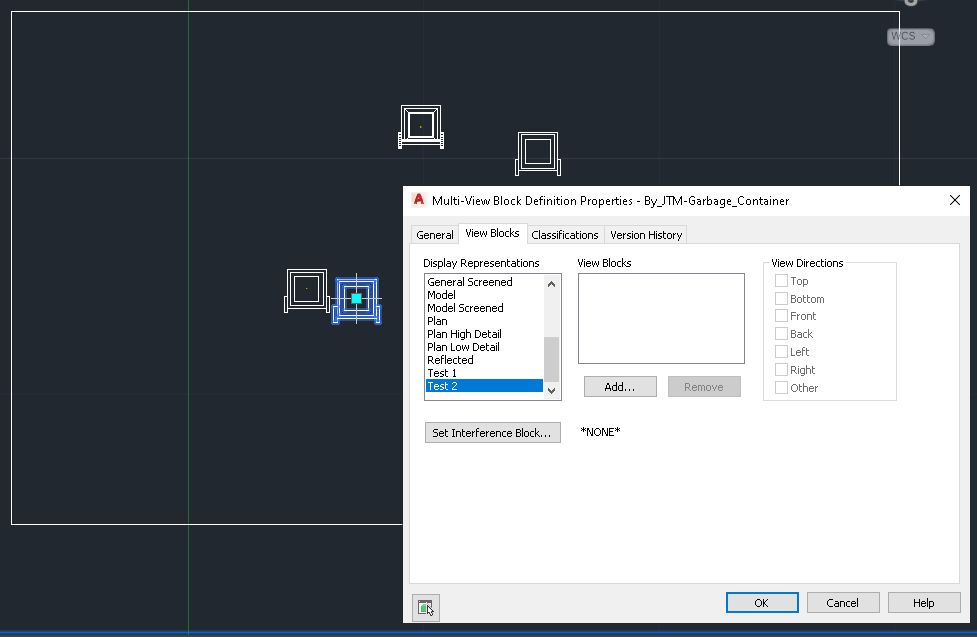The width and height of the screenshot is (977, 637).
Task: Click the scrollbar down arrow in Display Representations
Action: click(551, 390)
